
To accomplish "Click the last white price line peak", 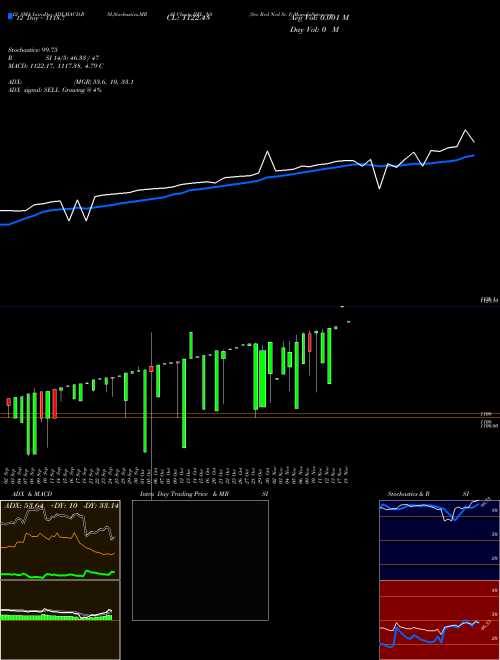I will point(465,130).
